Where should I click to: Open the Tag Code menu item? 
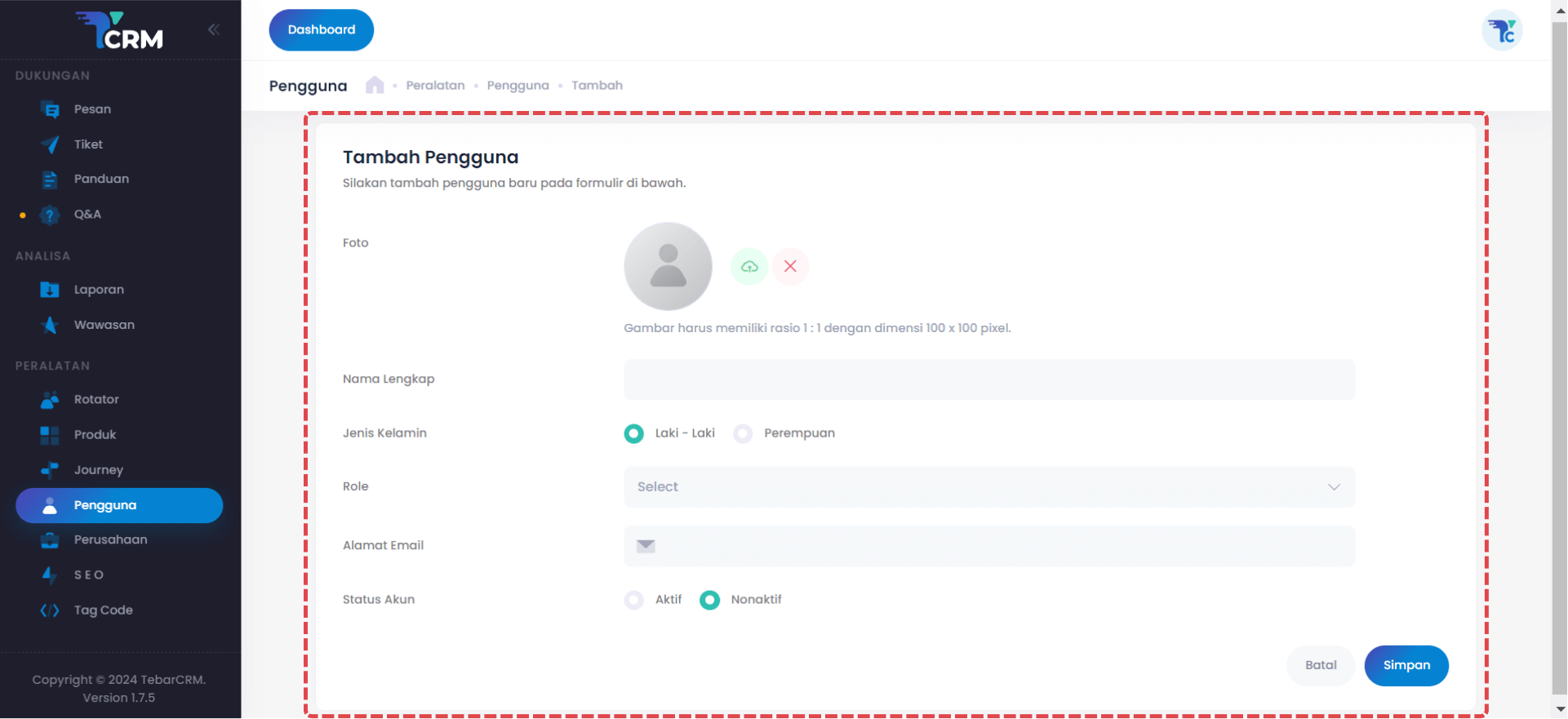pos(103,610)
